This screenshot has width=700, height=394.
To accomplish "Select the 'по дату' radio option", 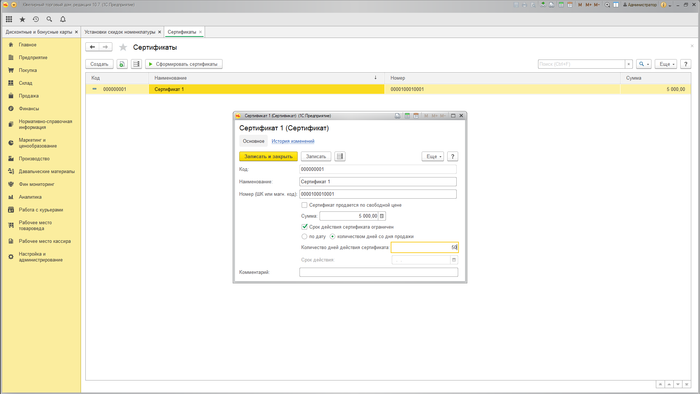I will pos(304,236).
